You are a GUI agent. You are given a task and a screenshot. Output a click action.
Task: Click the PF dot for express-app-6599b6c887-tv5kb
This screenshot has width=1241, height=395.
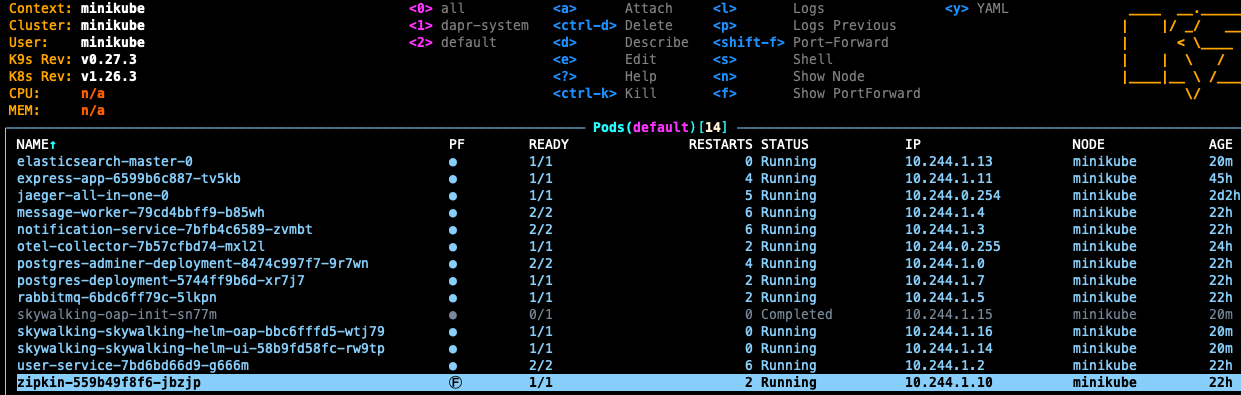pos(454,179)
